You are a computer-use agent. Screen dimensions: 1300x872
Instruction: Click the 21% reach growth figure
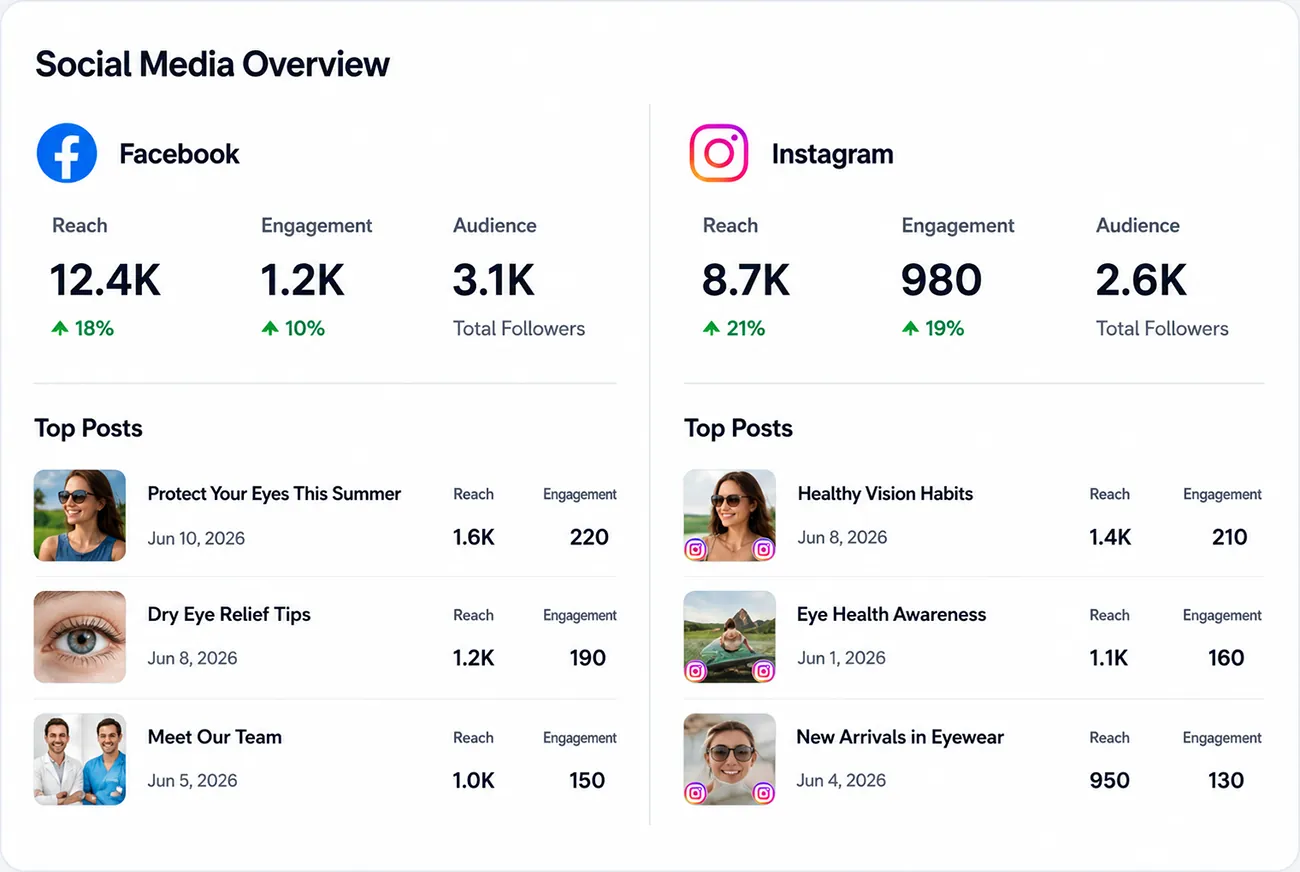click(746, 328)
